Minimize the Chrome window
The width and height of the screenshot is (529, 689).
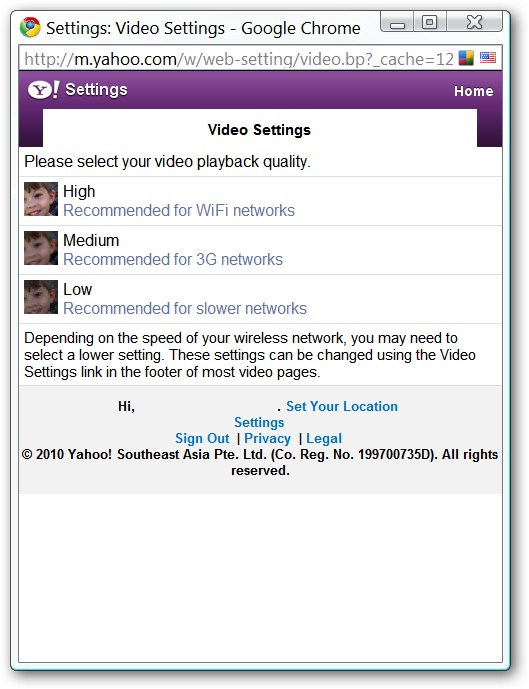397,22
